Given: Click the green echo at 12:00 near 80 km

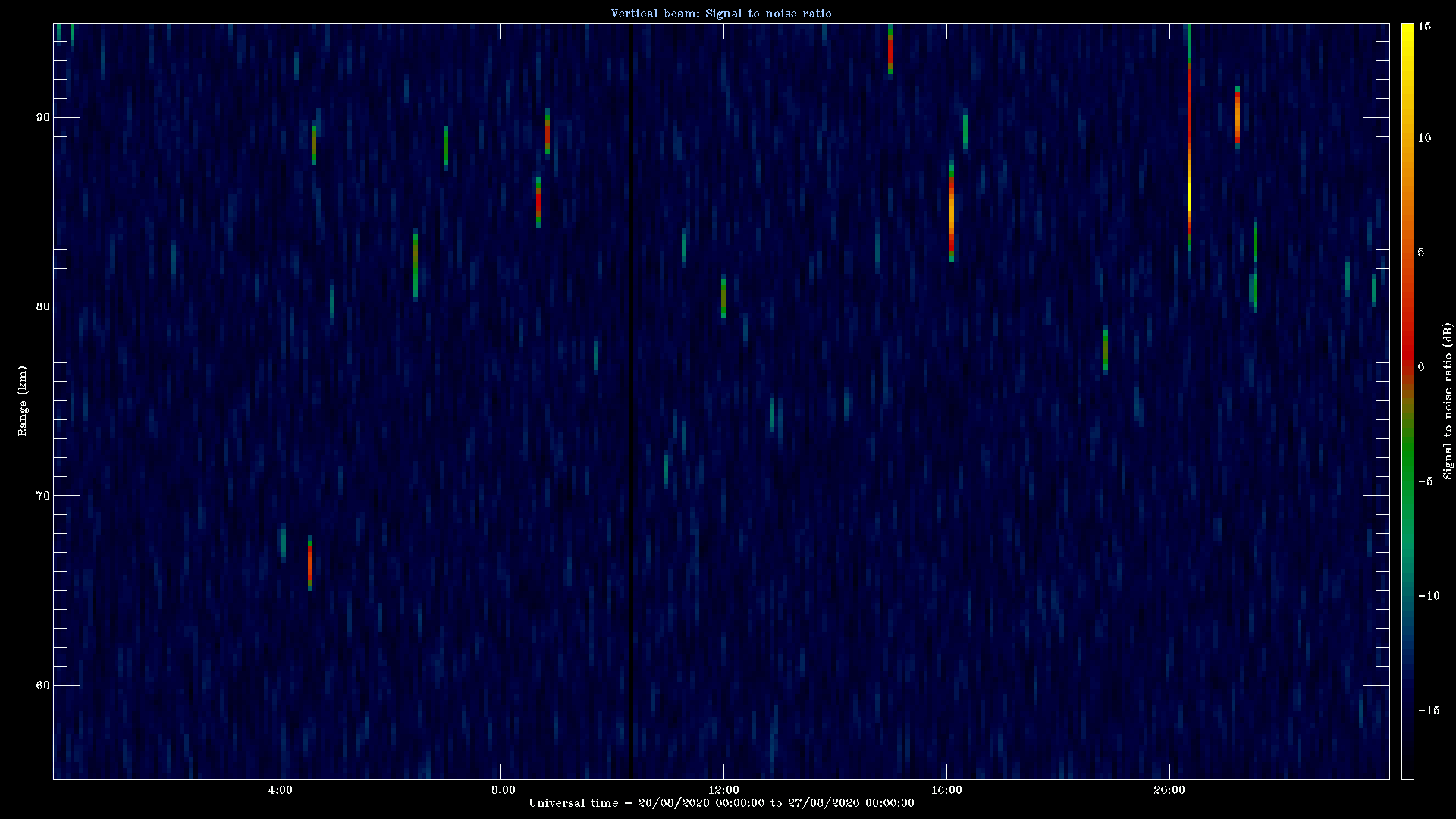Looking at the screenshot, I should (723, 297).
